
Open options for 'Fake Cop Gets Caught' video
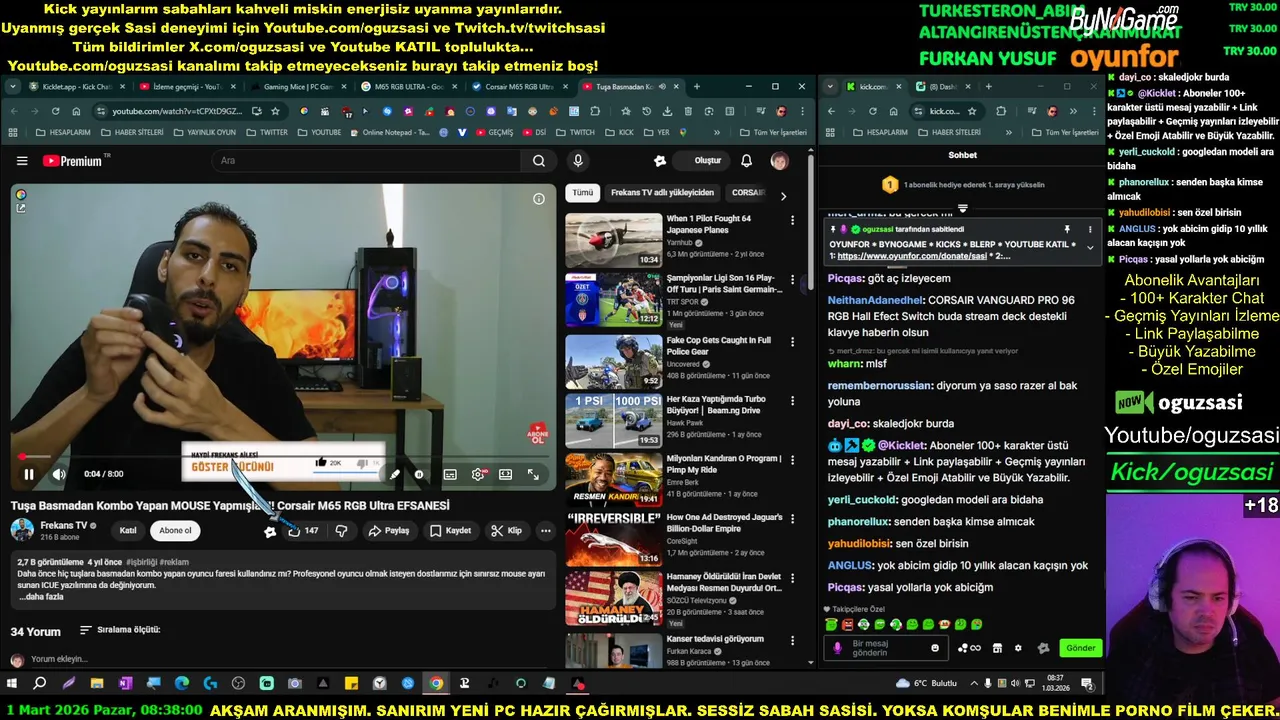click(792, 342)
